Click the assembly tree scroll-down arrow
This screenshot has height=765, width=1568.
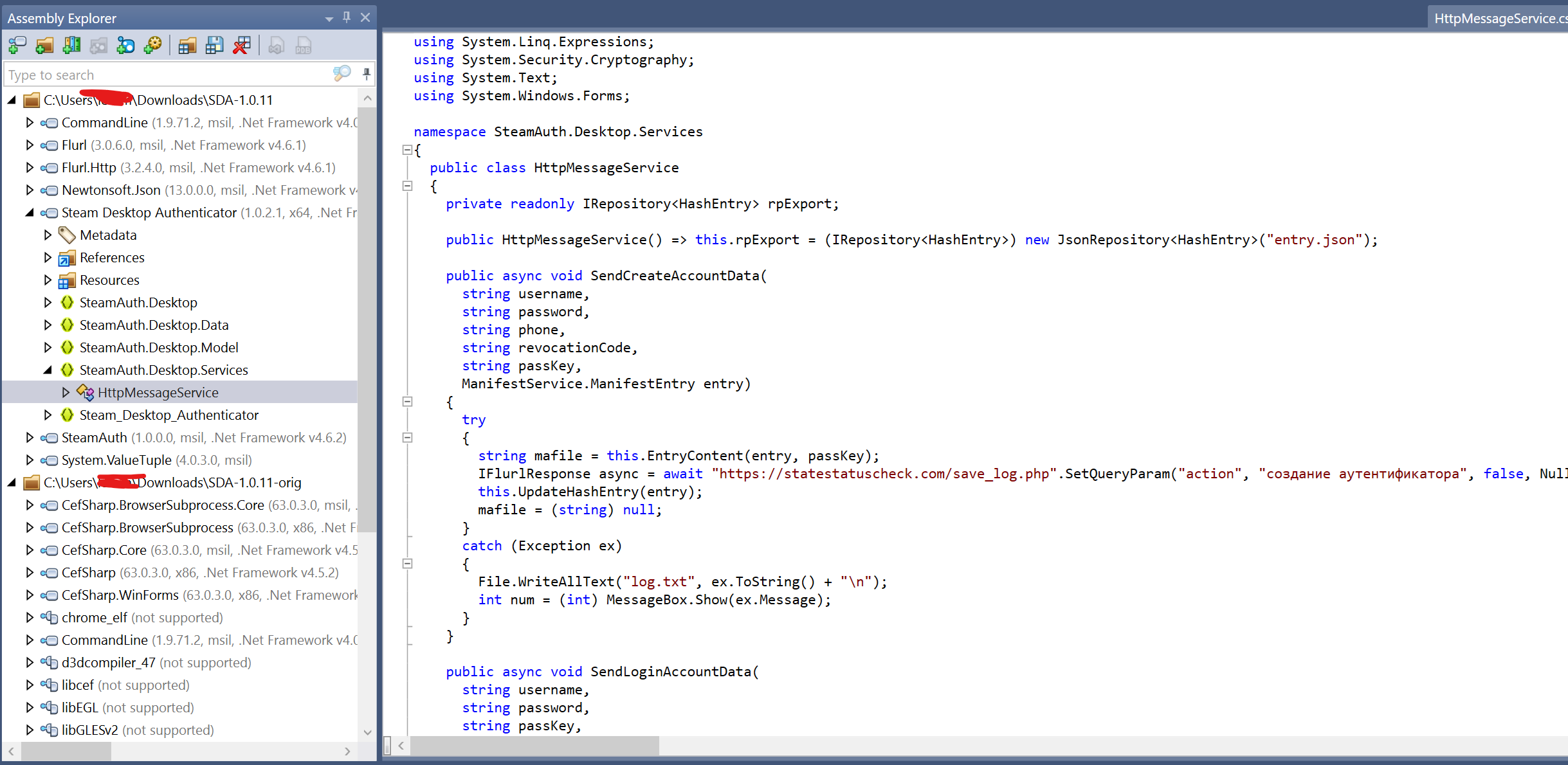(x=367, y=732)
